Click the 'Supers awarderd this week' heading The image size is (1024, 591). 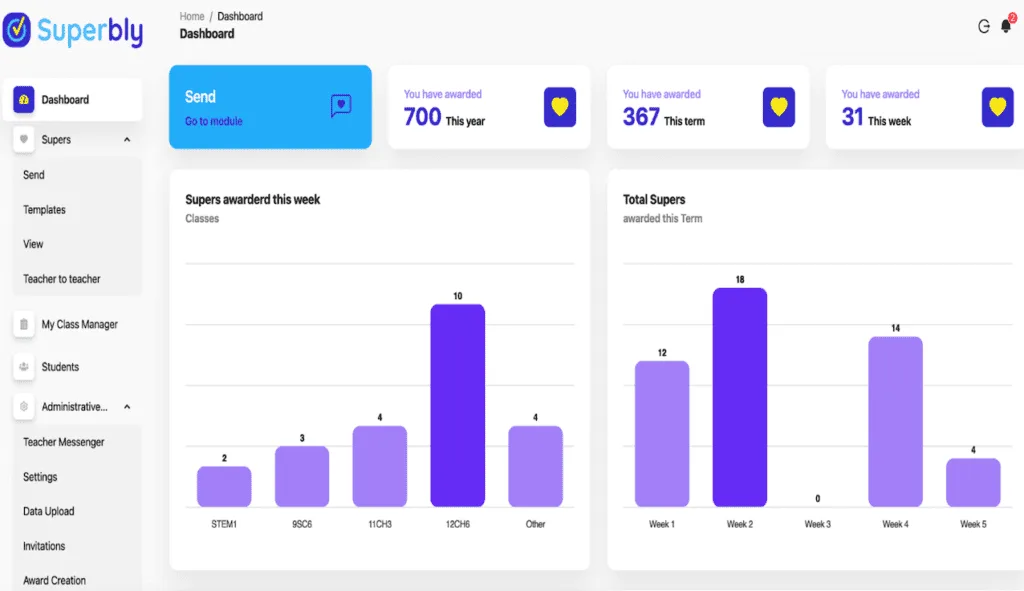point(253,200)
